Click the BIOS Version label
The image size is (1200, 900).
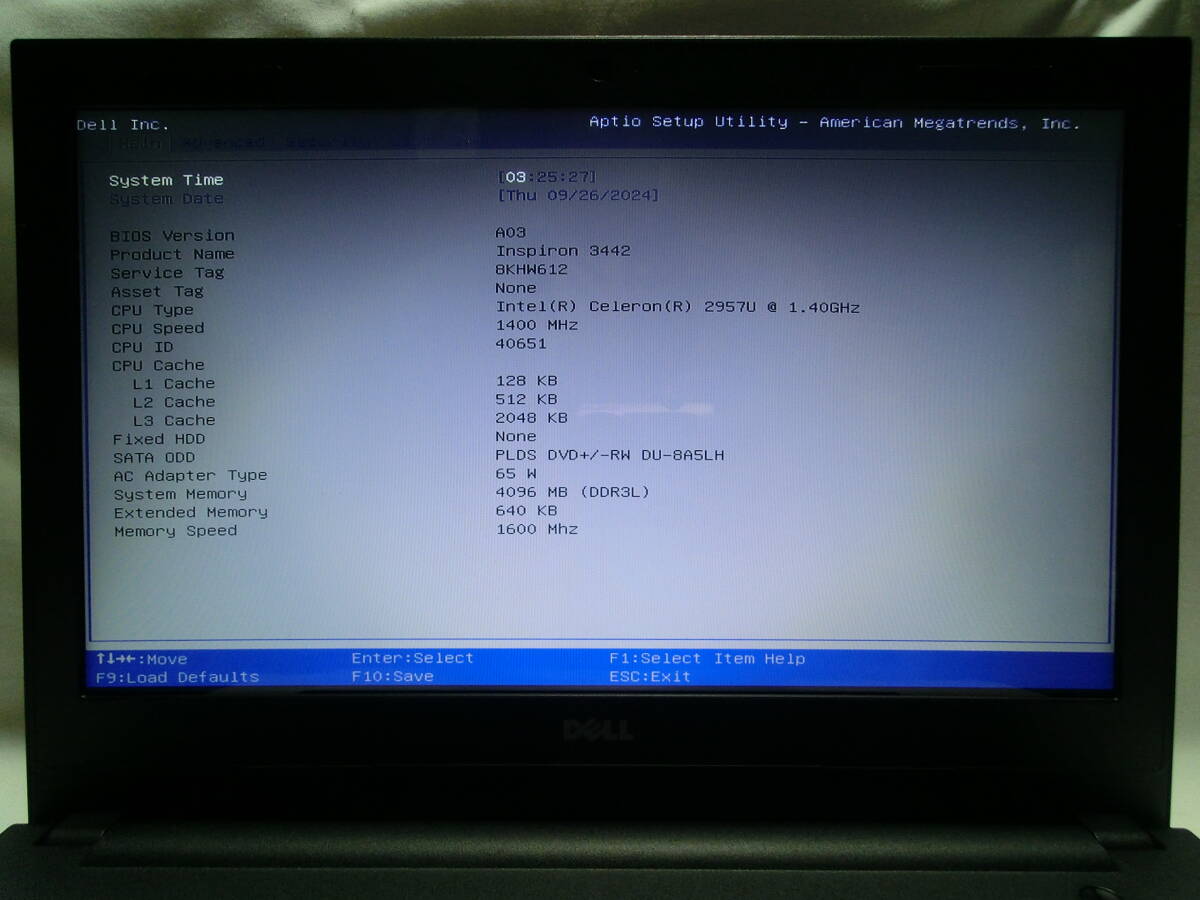click(172, 236)
